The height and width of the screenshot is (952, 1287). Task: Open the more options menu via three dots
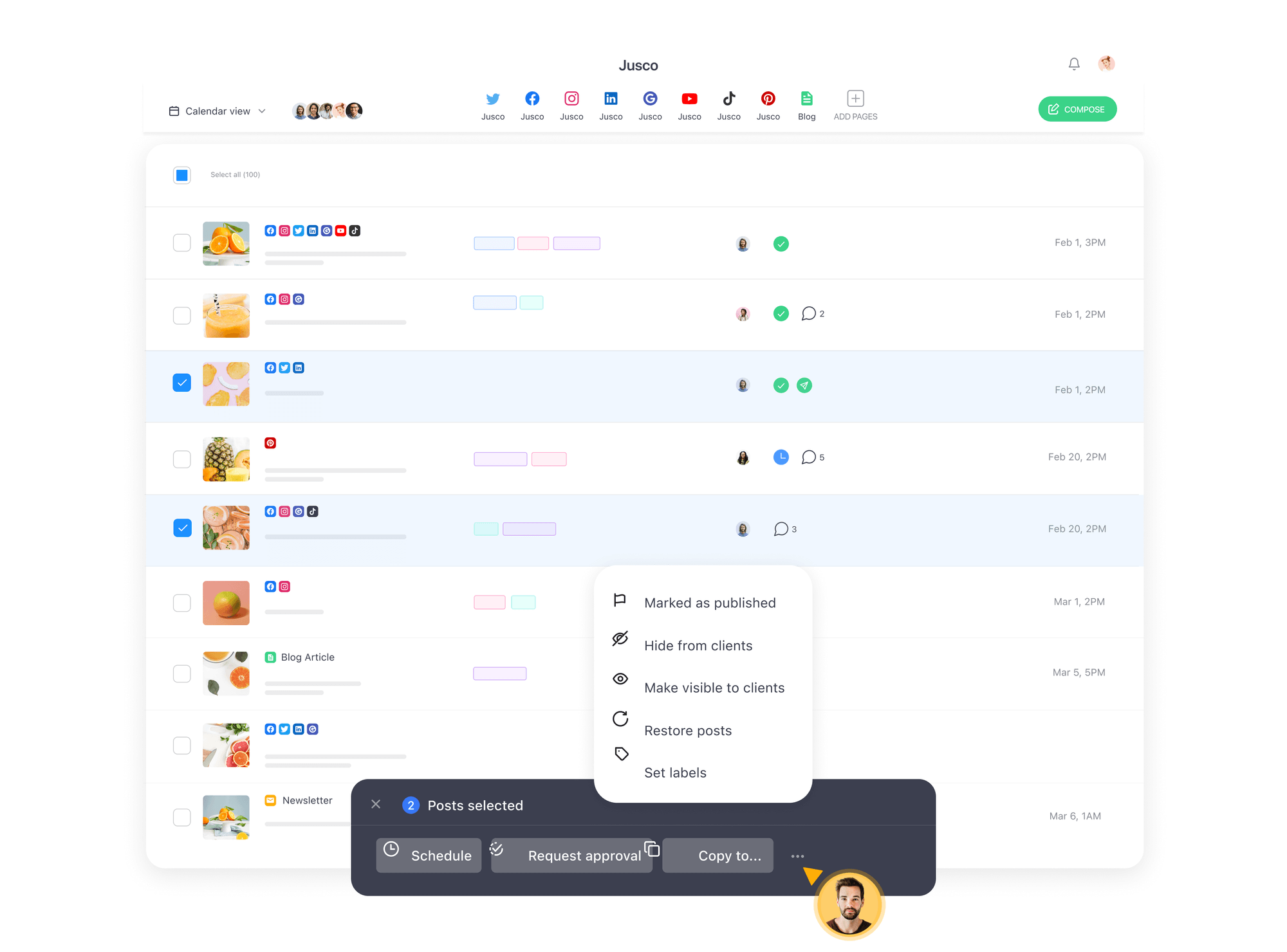[797, 854]
